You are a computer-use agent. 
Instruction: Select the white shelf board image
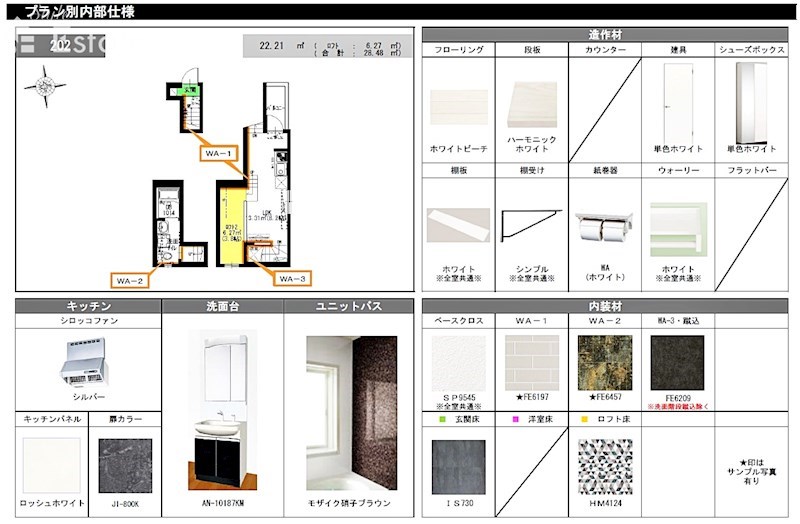(x=458, y=225)
